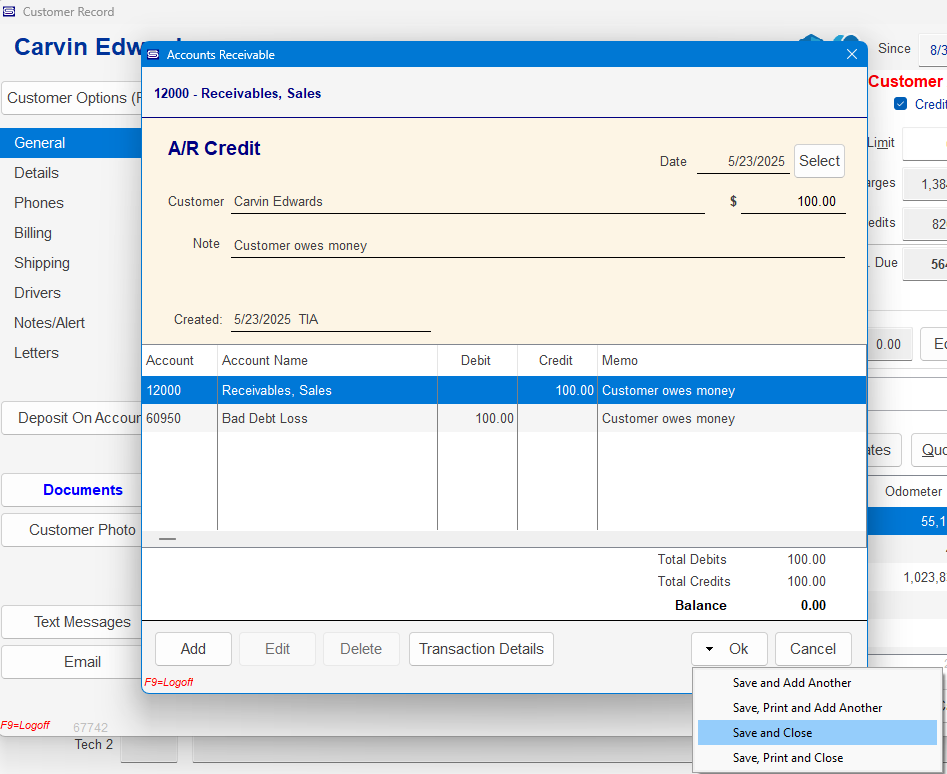Image resolution: width=947 pixels, height=774 pixels.
Task: Click the dollar amount field
Action: tap(793, 202)
